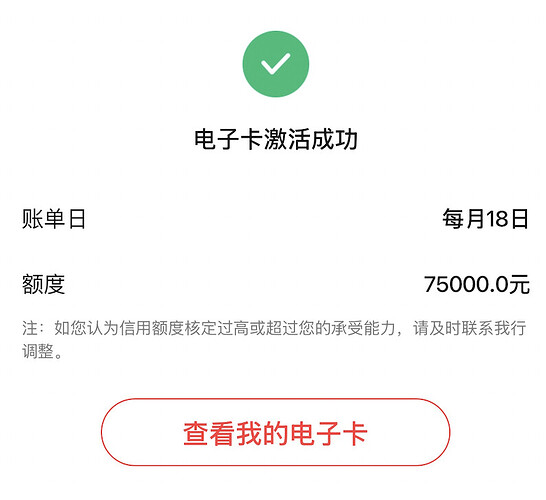Click 超过您的承受能力 phrase in note
Viewport: 546px width, 500px height.
tap(330, 328)
